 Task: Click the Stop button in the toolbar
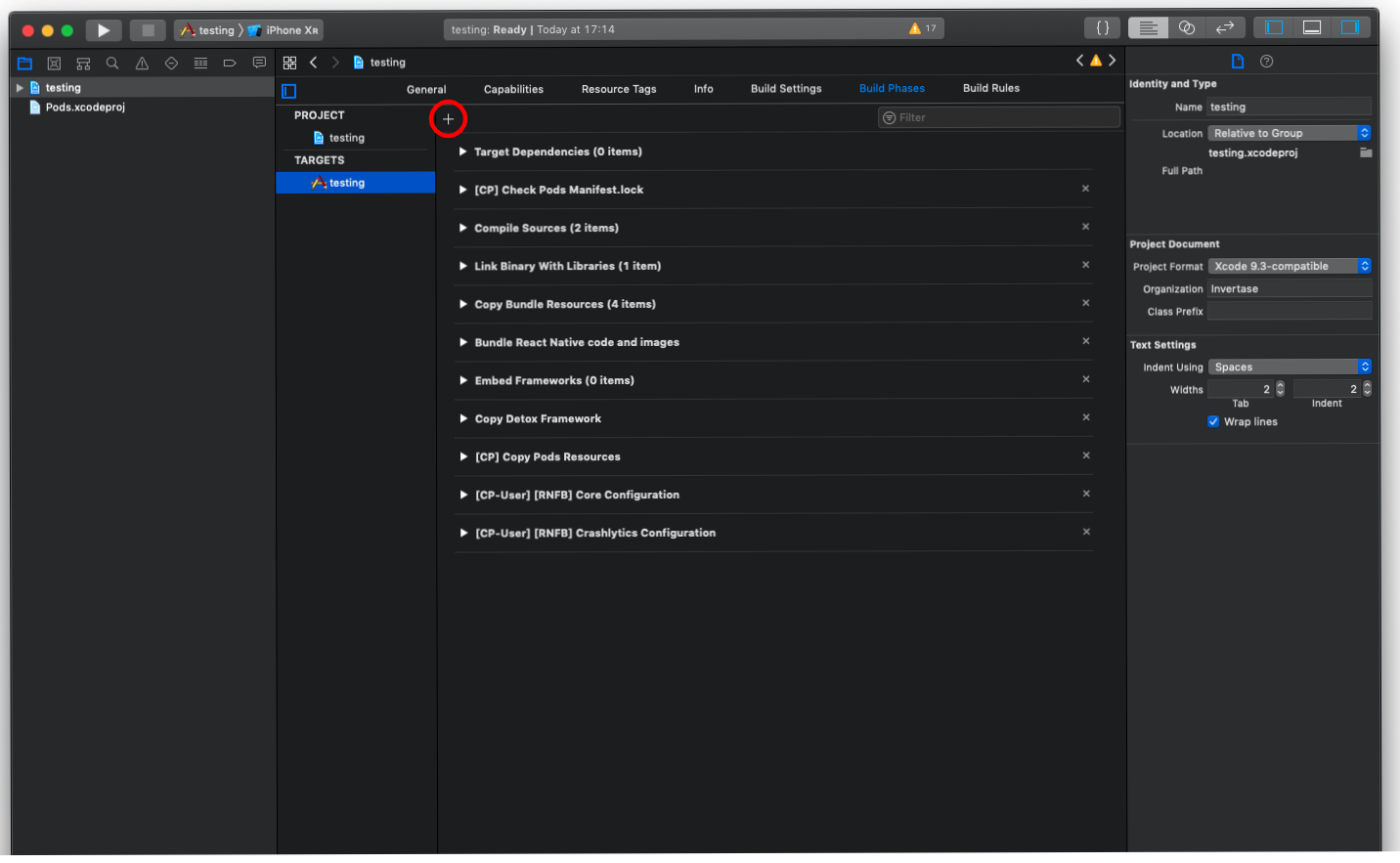148,30
